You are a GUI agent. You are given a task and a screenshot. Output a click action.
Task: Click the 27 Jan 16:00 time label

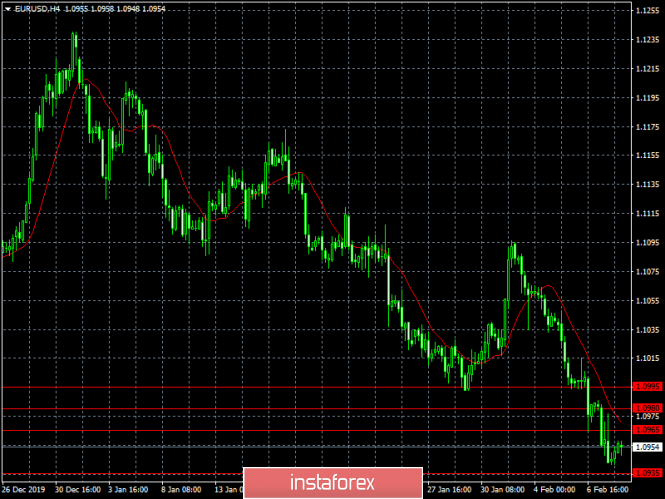[449, 489]
